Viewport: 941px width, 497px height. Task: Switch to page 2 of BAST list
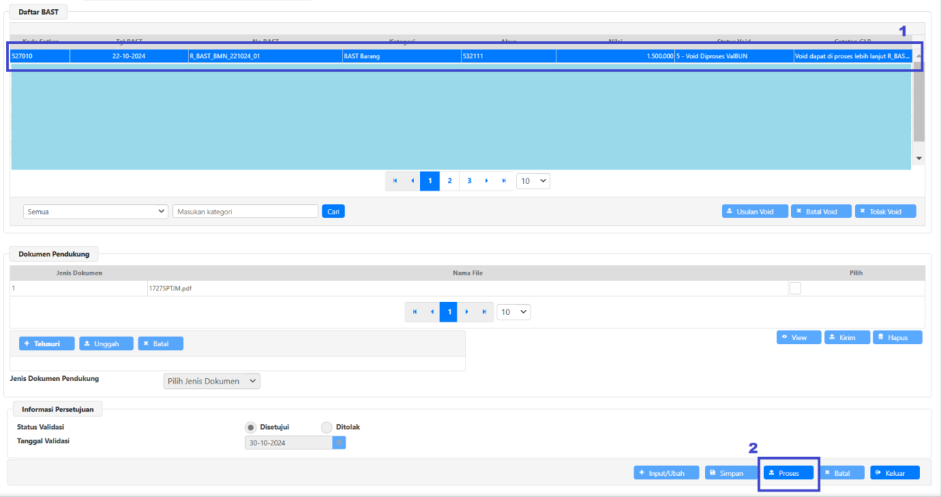(450, 181)
